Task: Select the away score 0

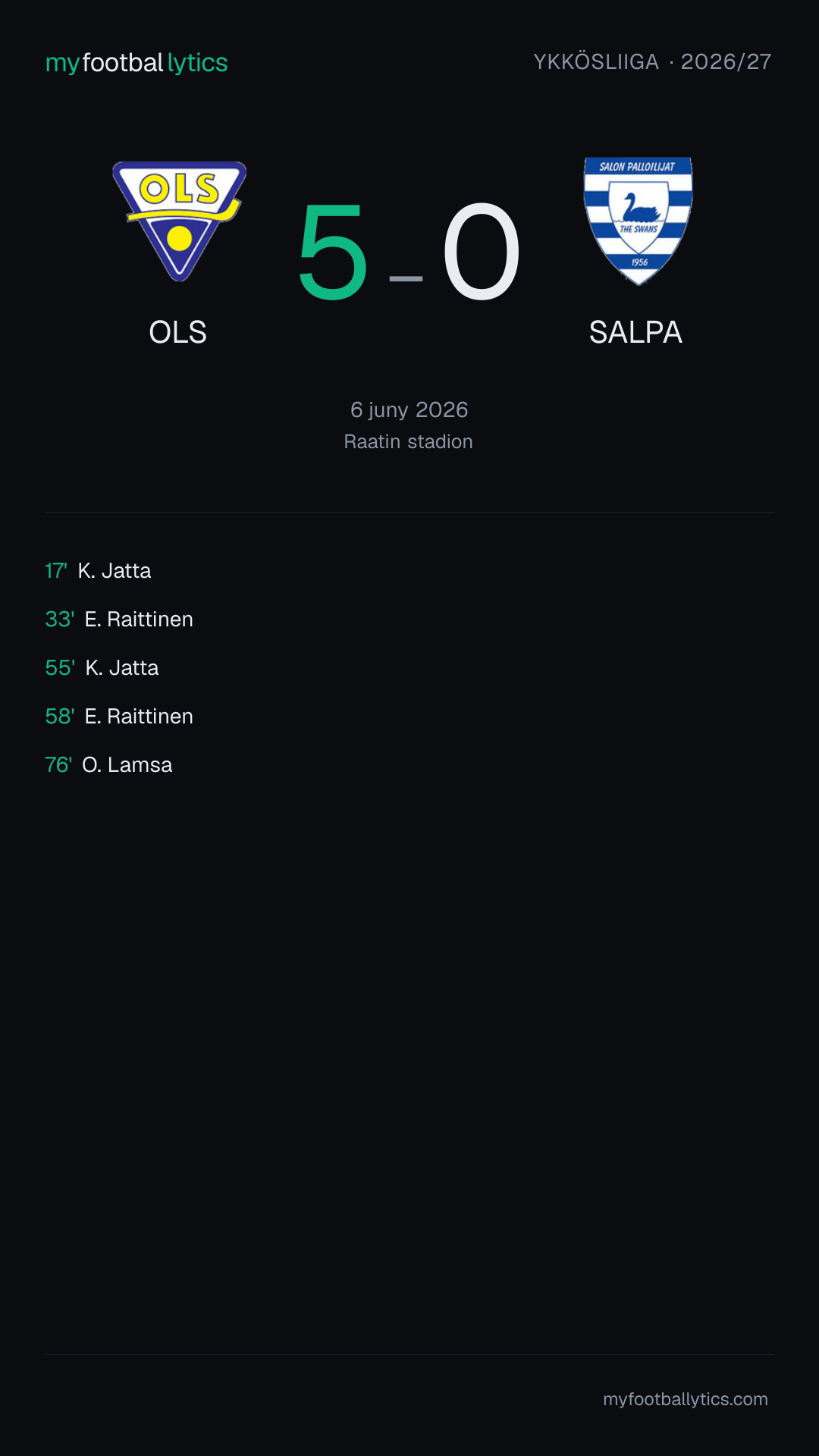Action: pos(482,251)
